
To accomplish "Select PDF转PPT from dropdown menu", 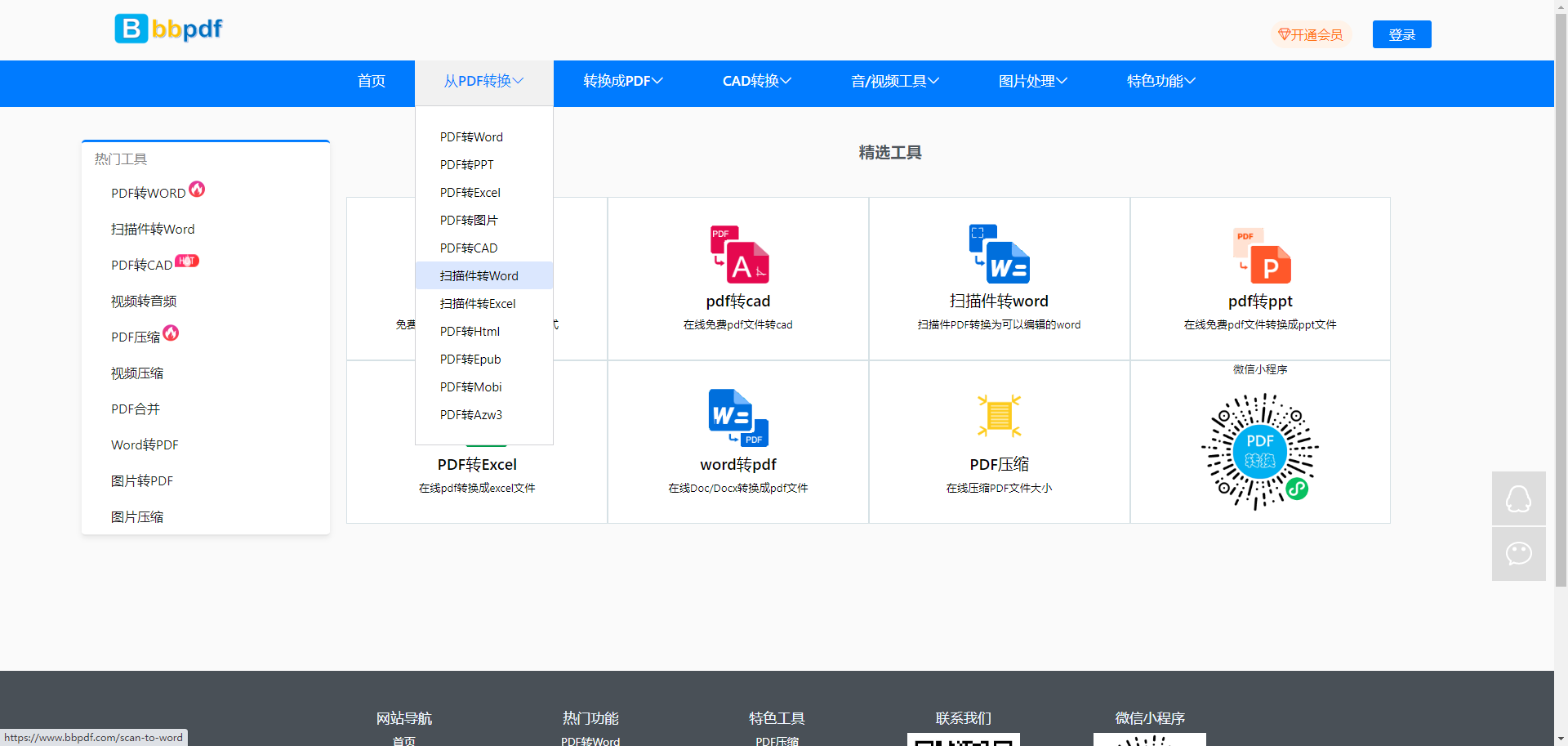I will (x=484, y=164).
